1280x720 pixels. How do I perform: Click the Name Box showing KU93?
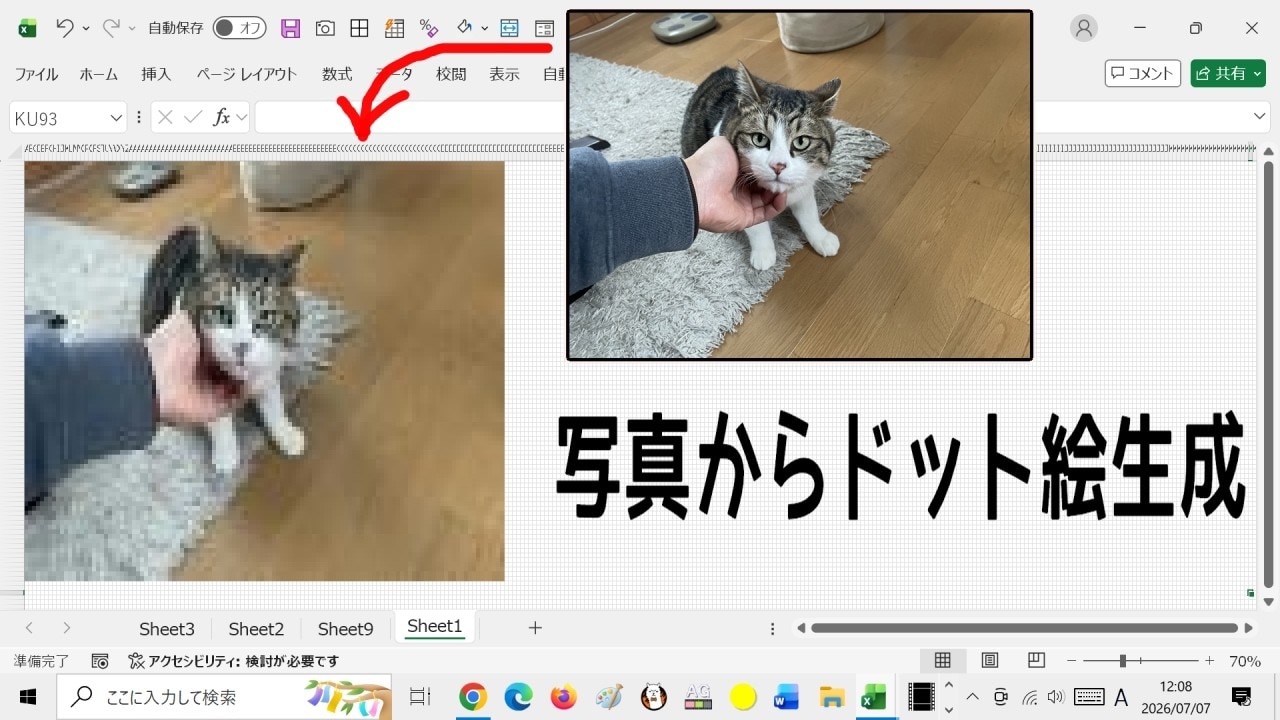coord(58,118)
